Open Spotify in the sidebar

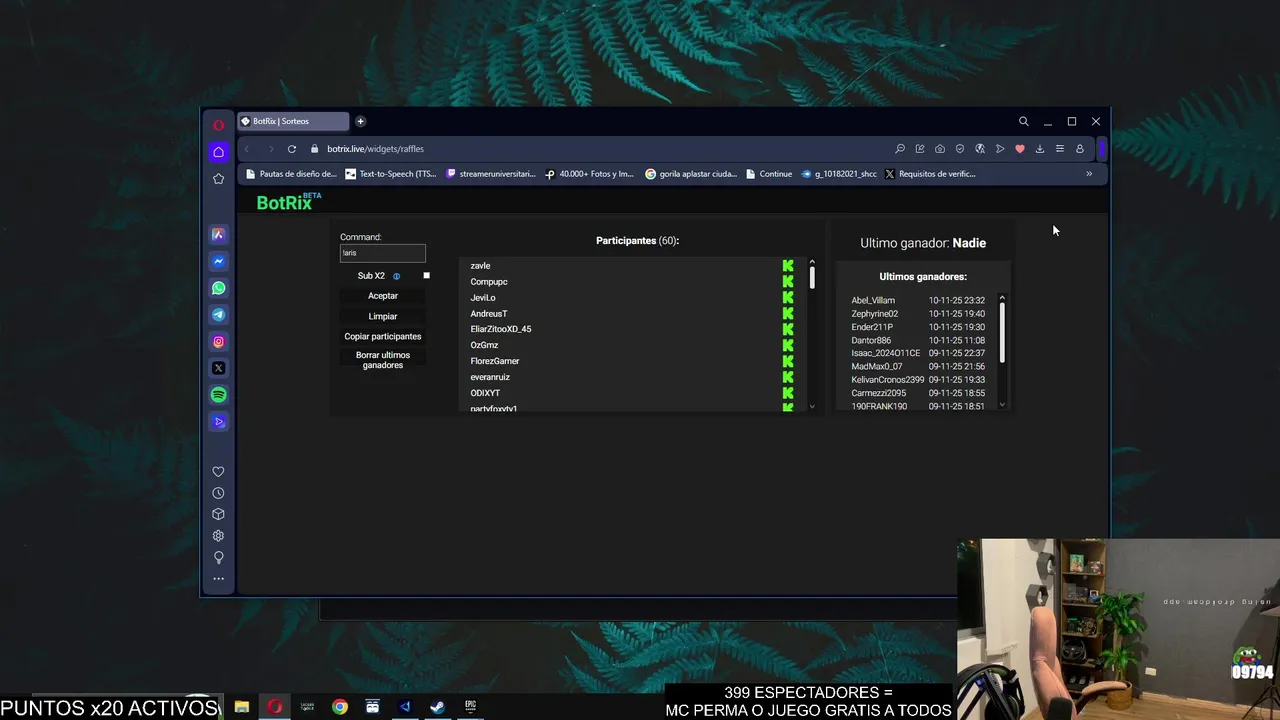coord(218,395)
